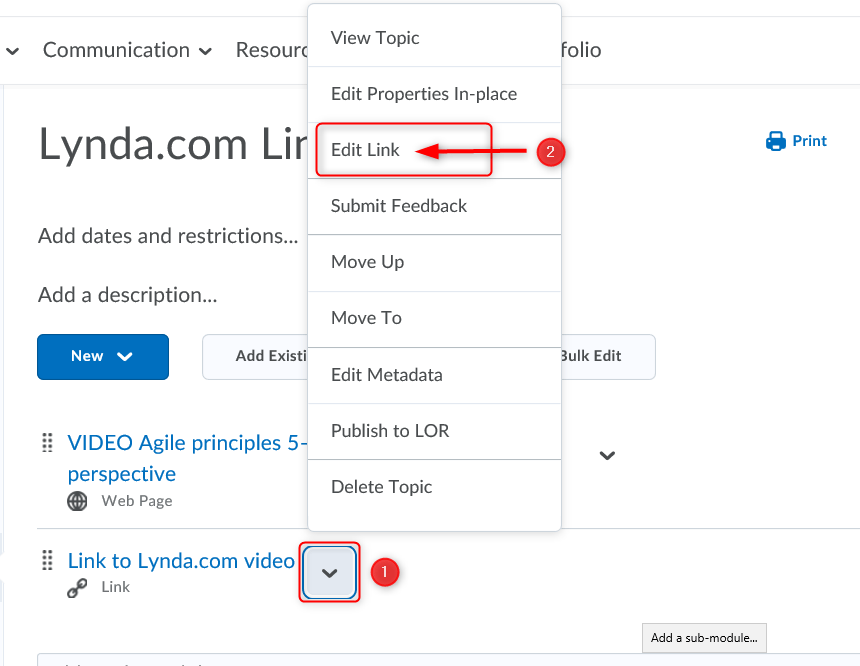Choose Publish to LOR
860x666 pixels.
[x=390, y=431]
